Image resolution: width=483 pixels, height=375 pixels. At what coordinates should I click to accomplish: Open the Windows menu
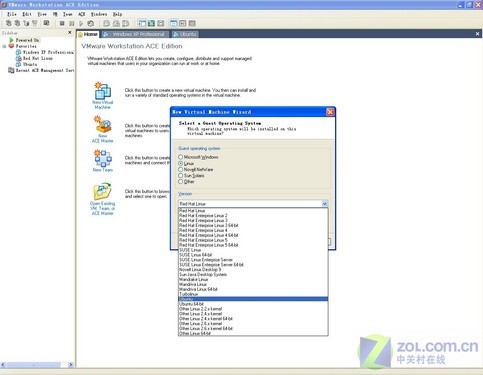pos(99,14)
